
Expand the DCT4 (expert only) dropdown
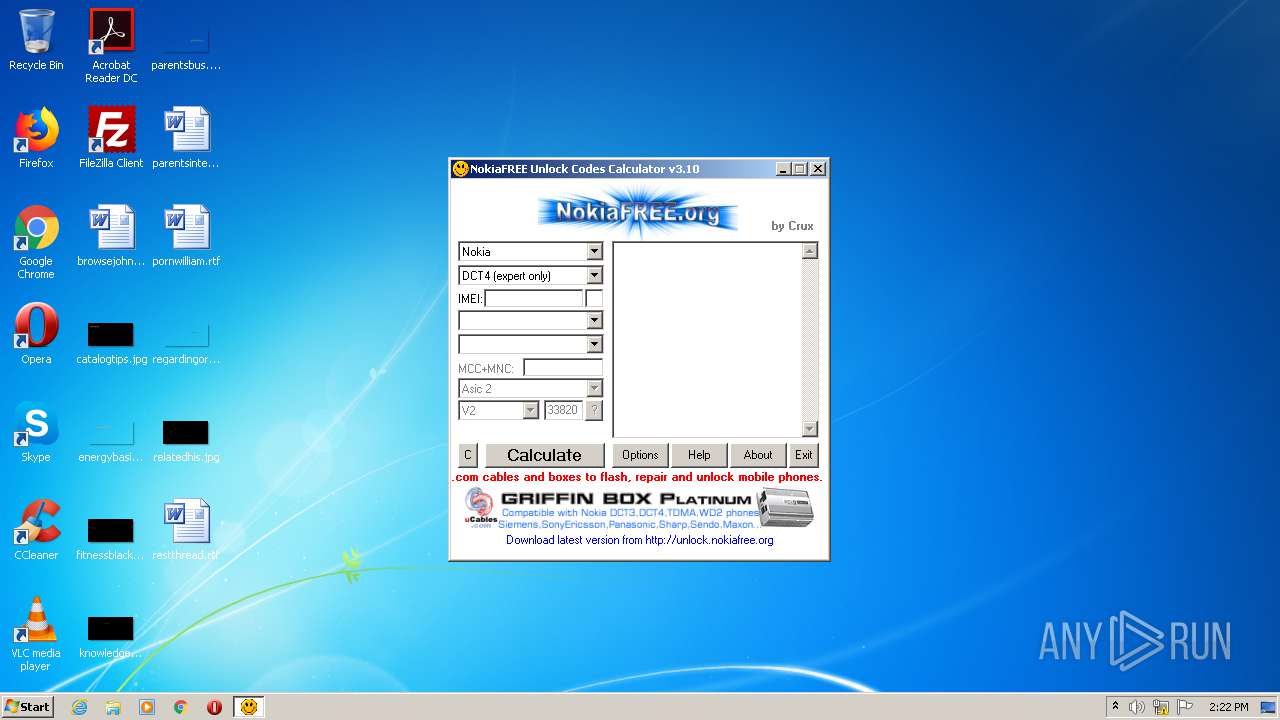tap(595, 276)
